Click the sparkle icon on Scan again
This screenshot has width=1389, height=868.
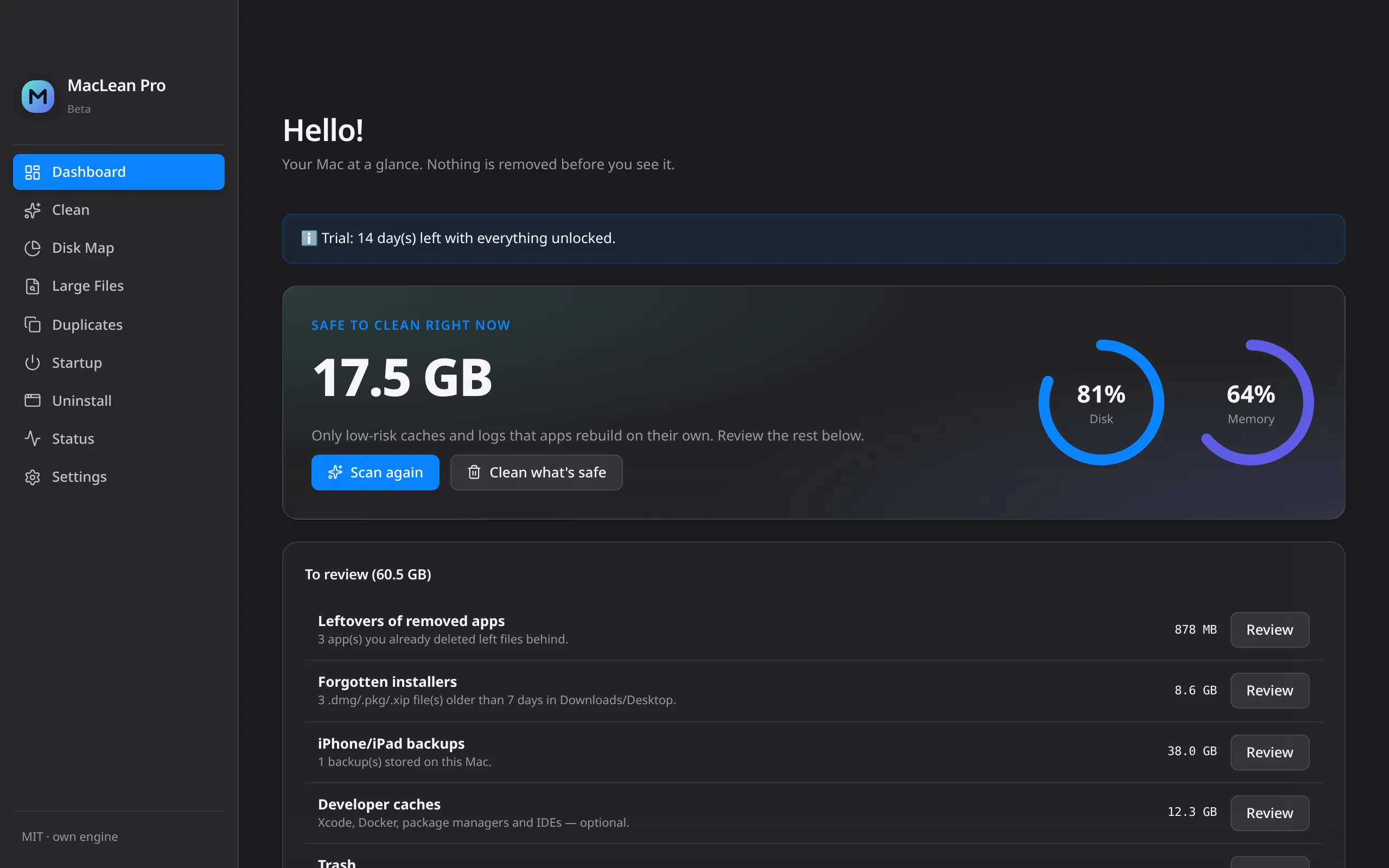[x=335, y=473]
